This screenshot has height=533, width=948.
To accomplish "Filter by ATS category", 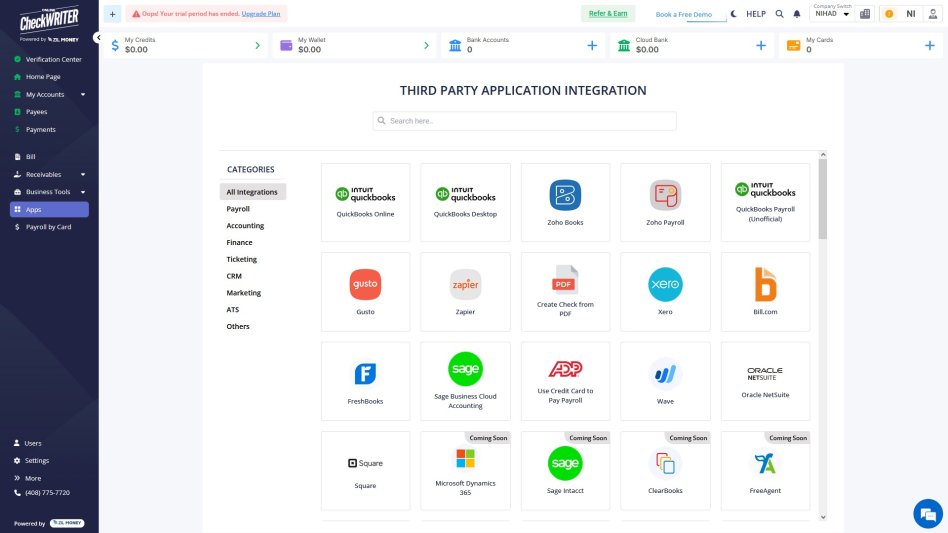I will point(233,309).
